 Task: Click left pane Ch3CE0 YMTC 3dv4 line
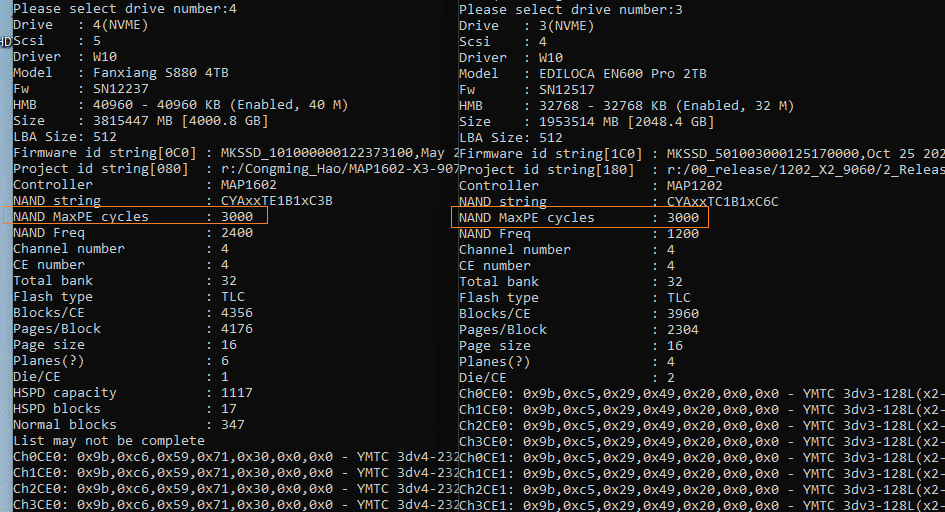(236, 505)
